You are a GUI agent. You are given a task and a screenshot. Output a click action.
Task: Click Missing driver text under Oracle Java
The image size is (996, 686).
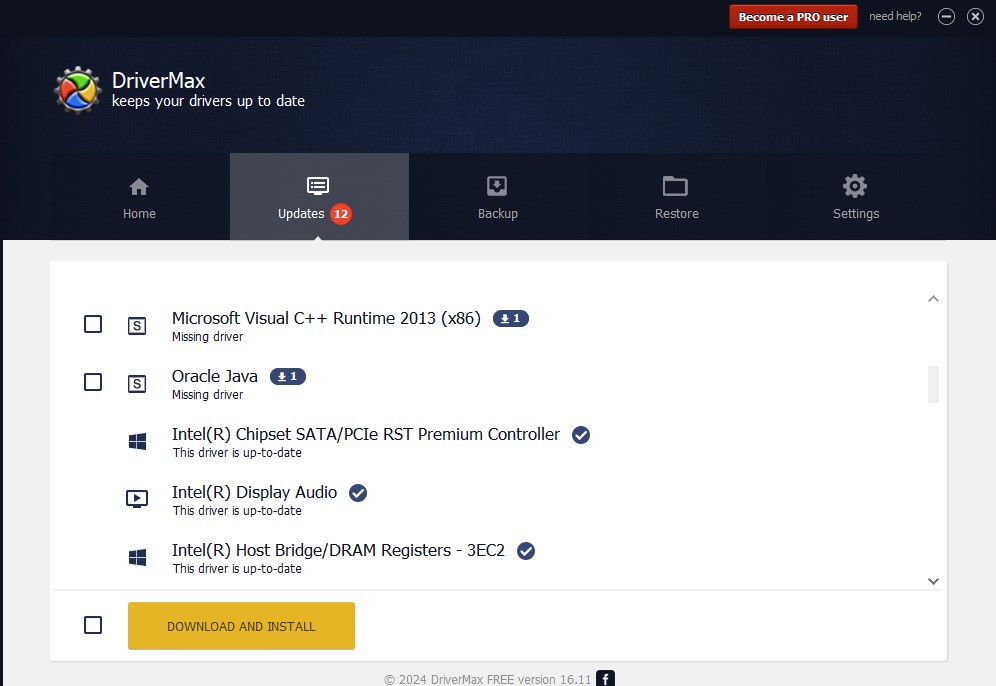point(207,394)
